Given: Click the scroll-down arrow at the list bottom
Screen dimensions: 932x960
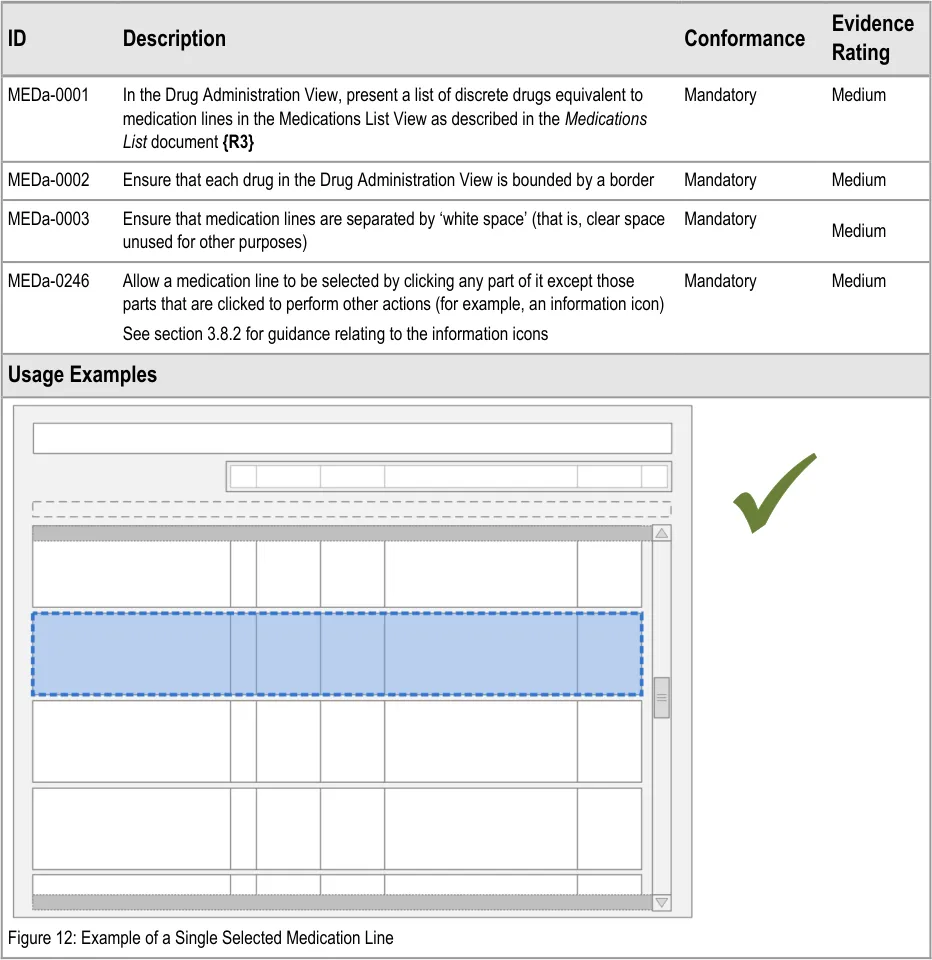Looking at the screenshot, I should click(x=661, y=902).
